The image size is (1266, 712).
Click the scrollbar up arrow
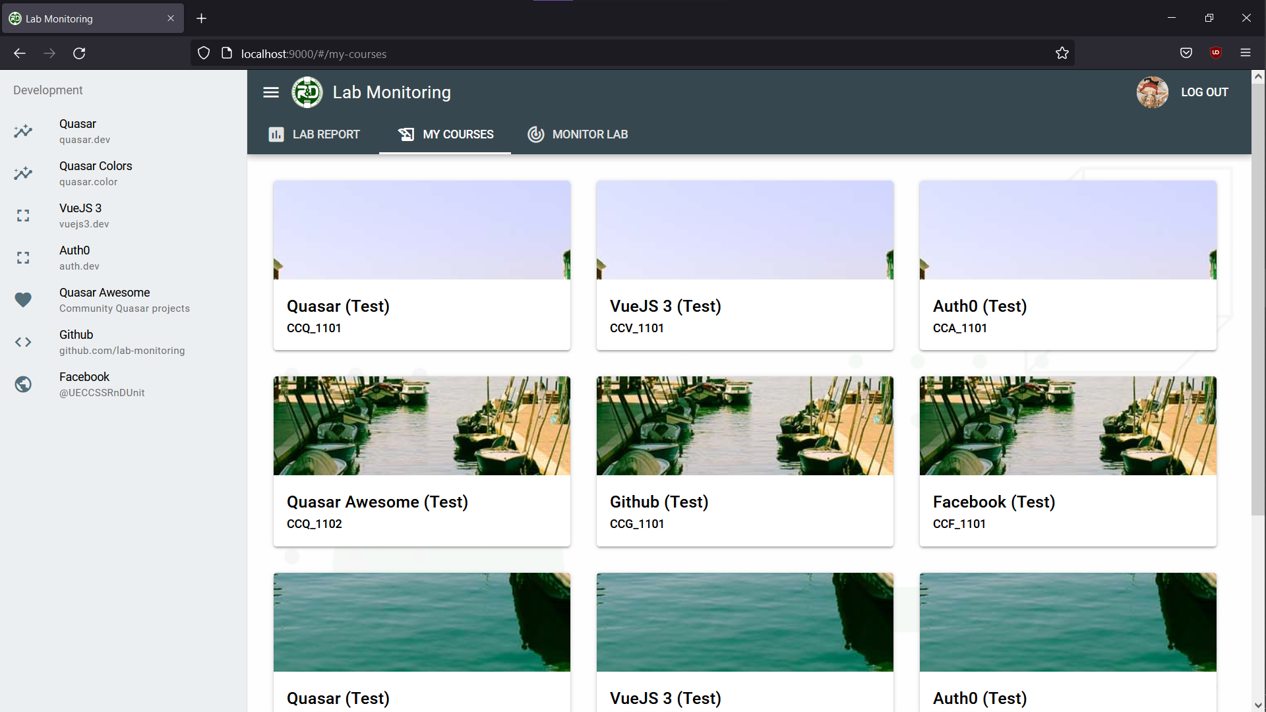point(1258,76)
